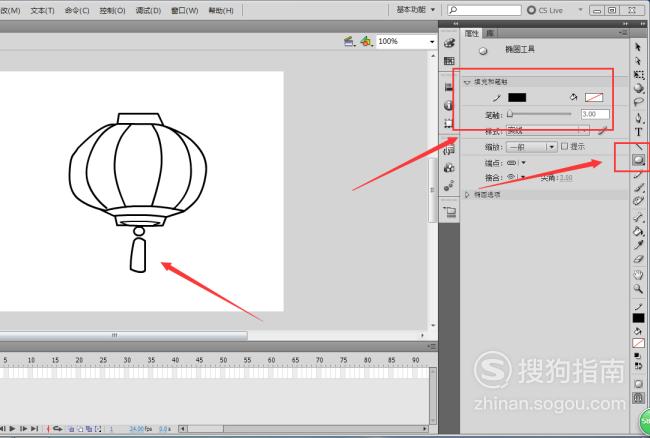Toggle the 提示 hinting checkbox
The height and width of the screenshot is (438, 650).
[x=564, y=146]
